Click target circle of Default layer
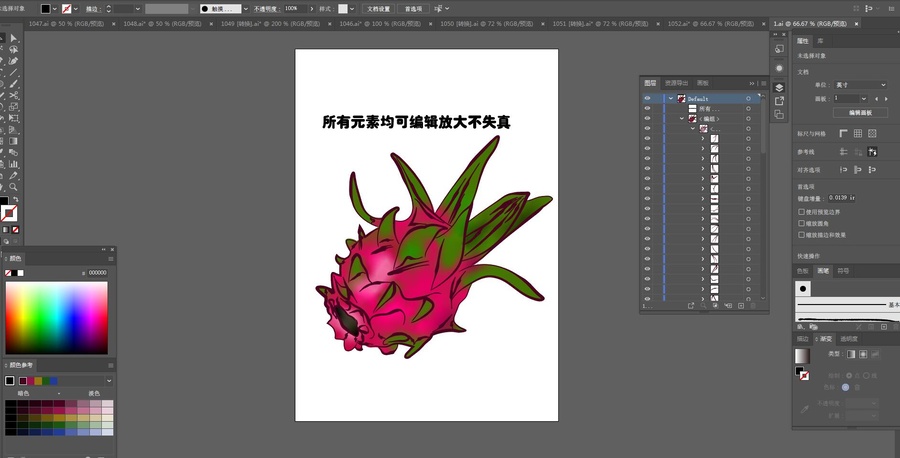The height and width of the screenshot is (458, 900). (748, 99)
